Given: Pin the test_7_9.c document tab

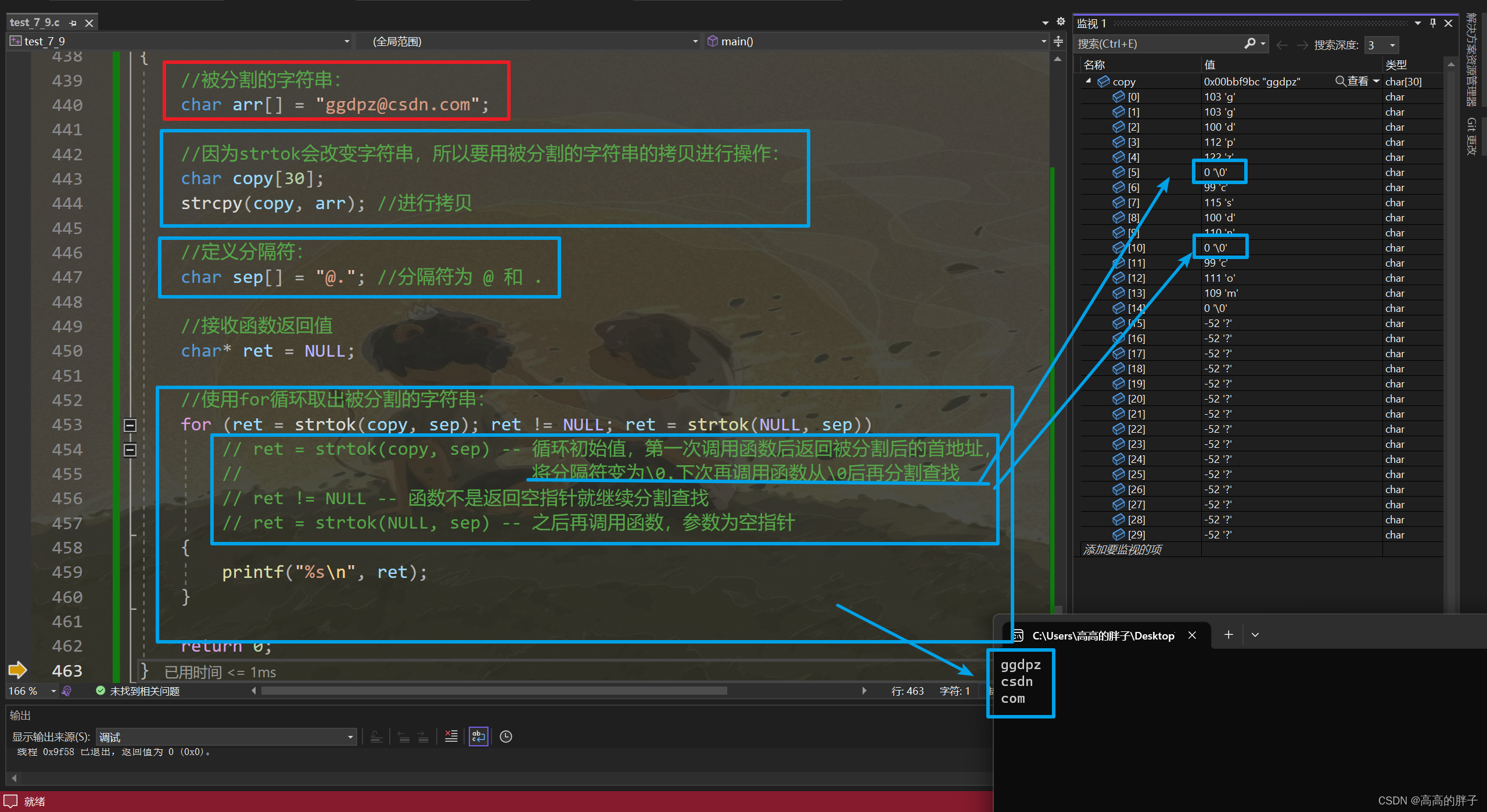Looking at the screenshot, I should click(x=73, y=23).
